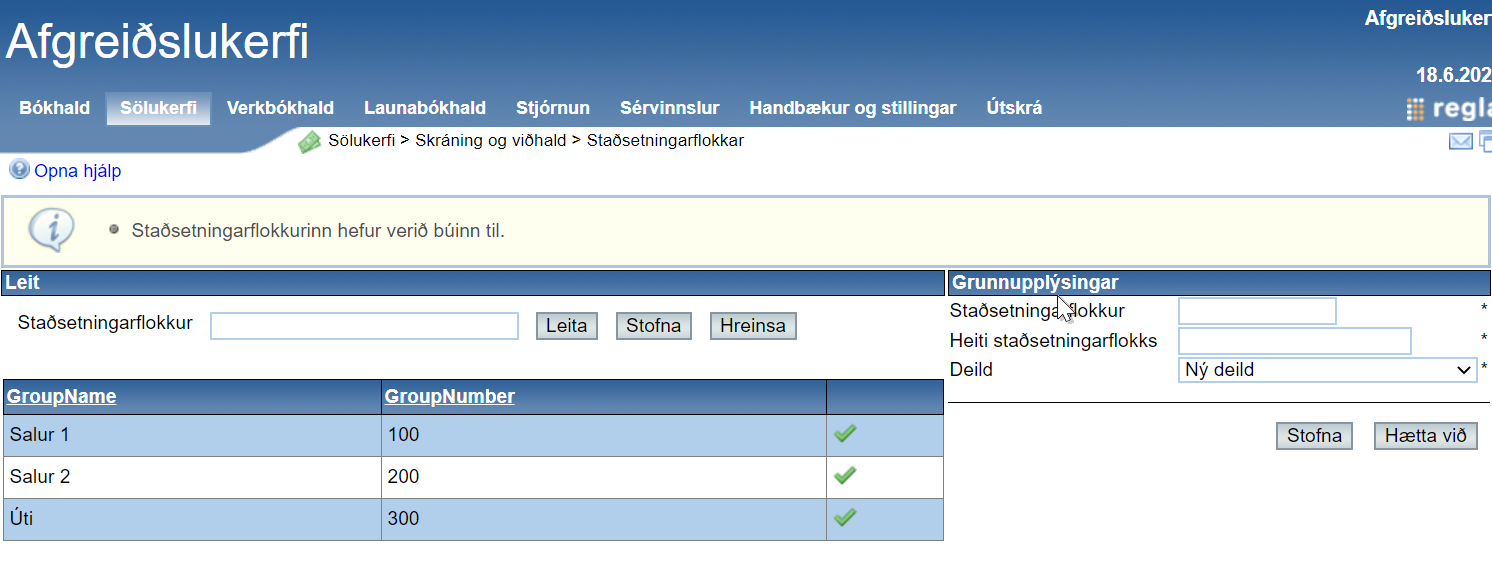Focus the Staðsetningarflokkur field in Grunnupplýsingar
The width and height of the screenshot is (1492, 571).
point(1257,311)
